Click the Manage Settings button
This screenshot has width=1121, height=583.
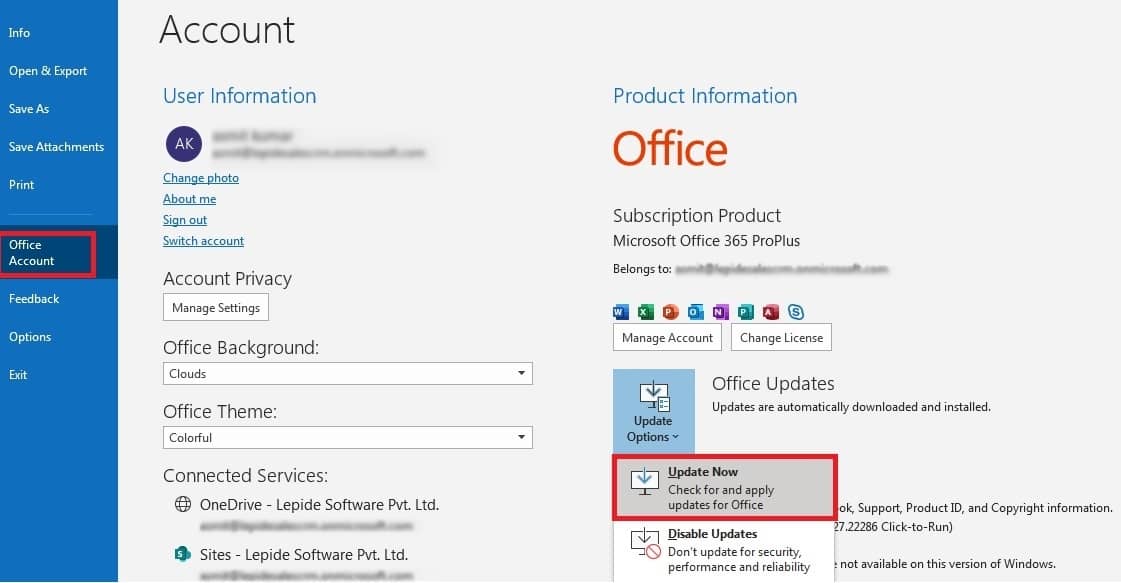pyautogui.click(x=216, y=308)
